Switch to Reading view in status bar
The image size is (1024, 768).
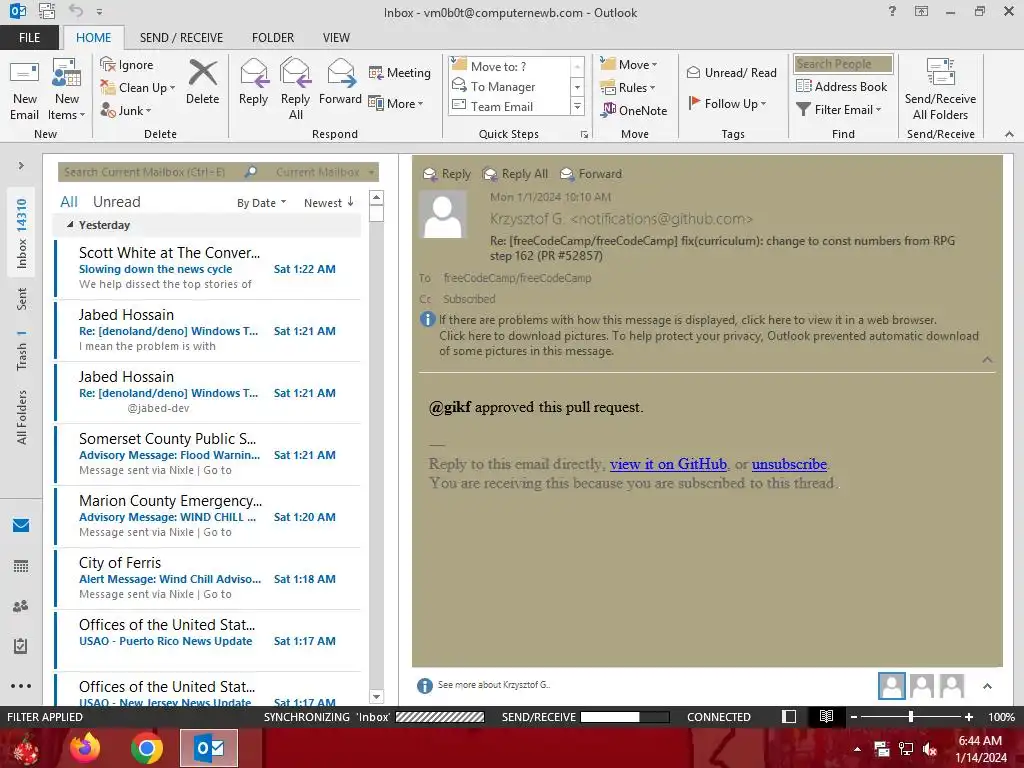pos(826,716)
